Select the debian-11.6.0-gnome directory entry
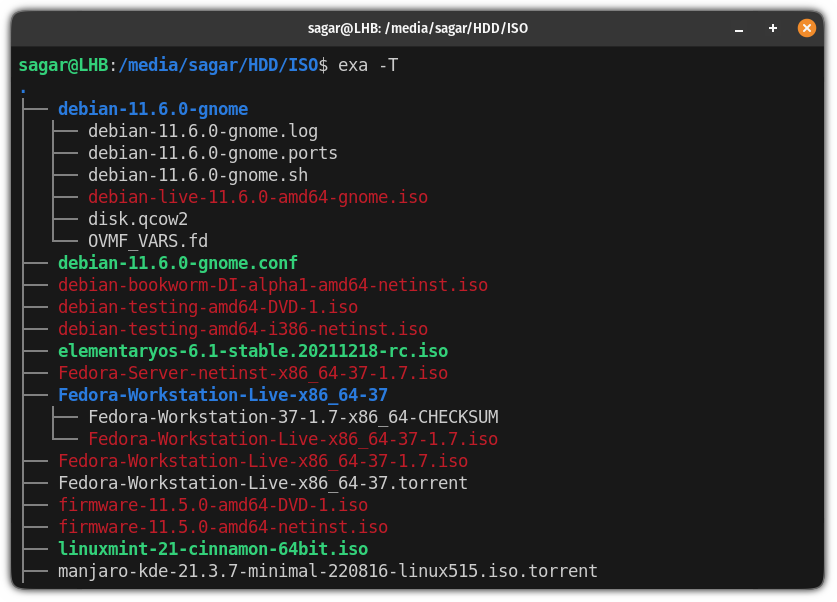The width and height of the screenshot is (837, 602). point(153,109)
